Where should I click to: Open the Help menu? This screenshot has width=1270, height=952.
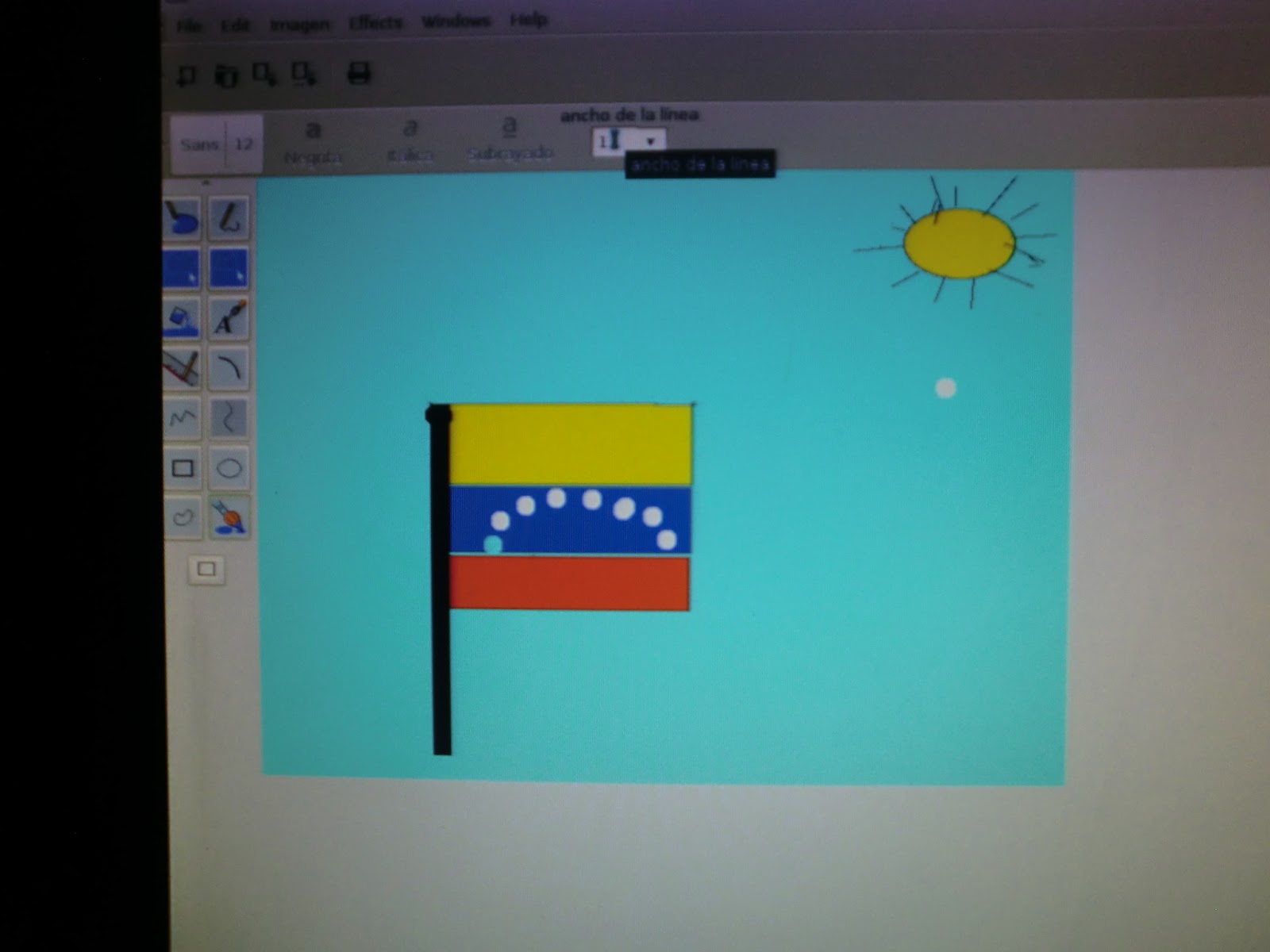pos(528,20)
